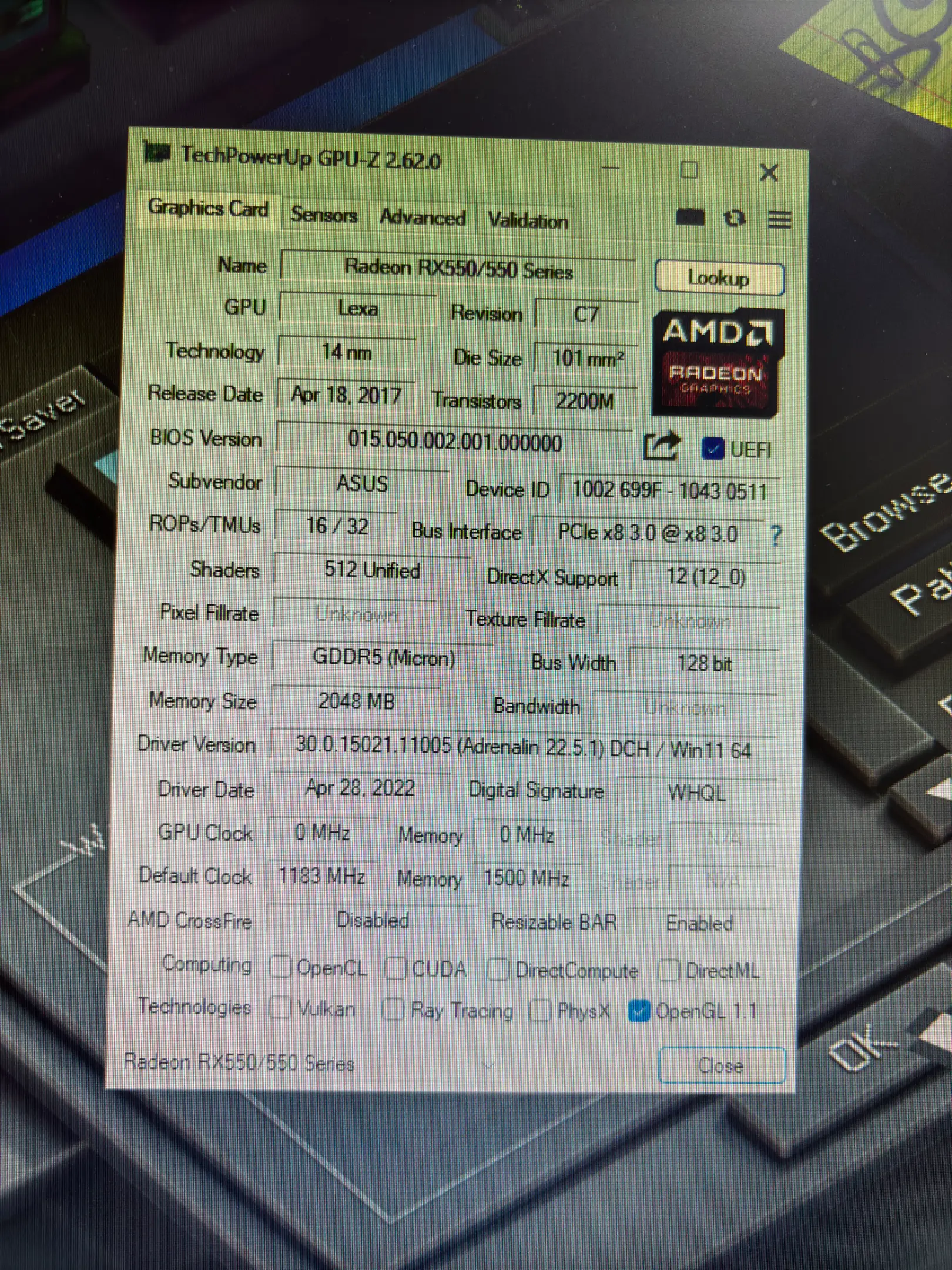Select the GPU Clock value 0 MHz
952x1270 pixels.
[x=323, y=833]
